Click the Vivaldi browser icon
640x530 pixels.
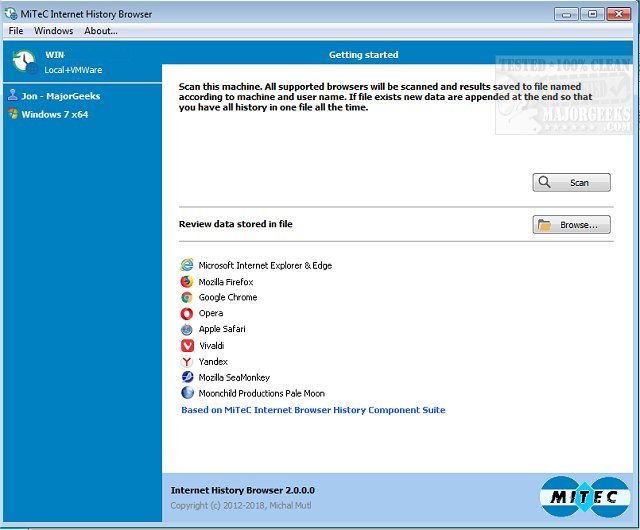[187, 345]
